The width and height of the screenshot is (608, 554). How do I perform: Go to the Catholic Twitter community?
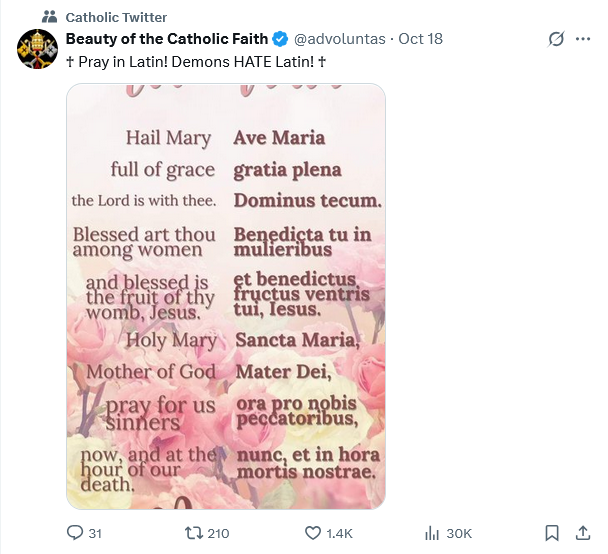click(x=116, y=17)
